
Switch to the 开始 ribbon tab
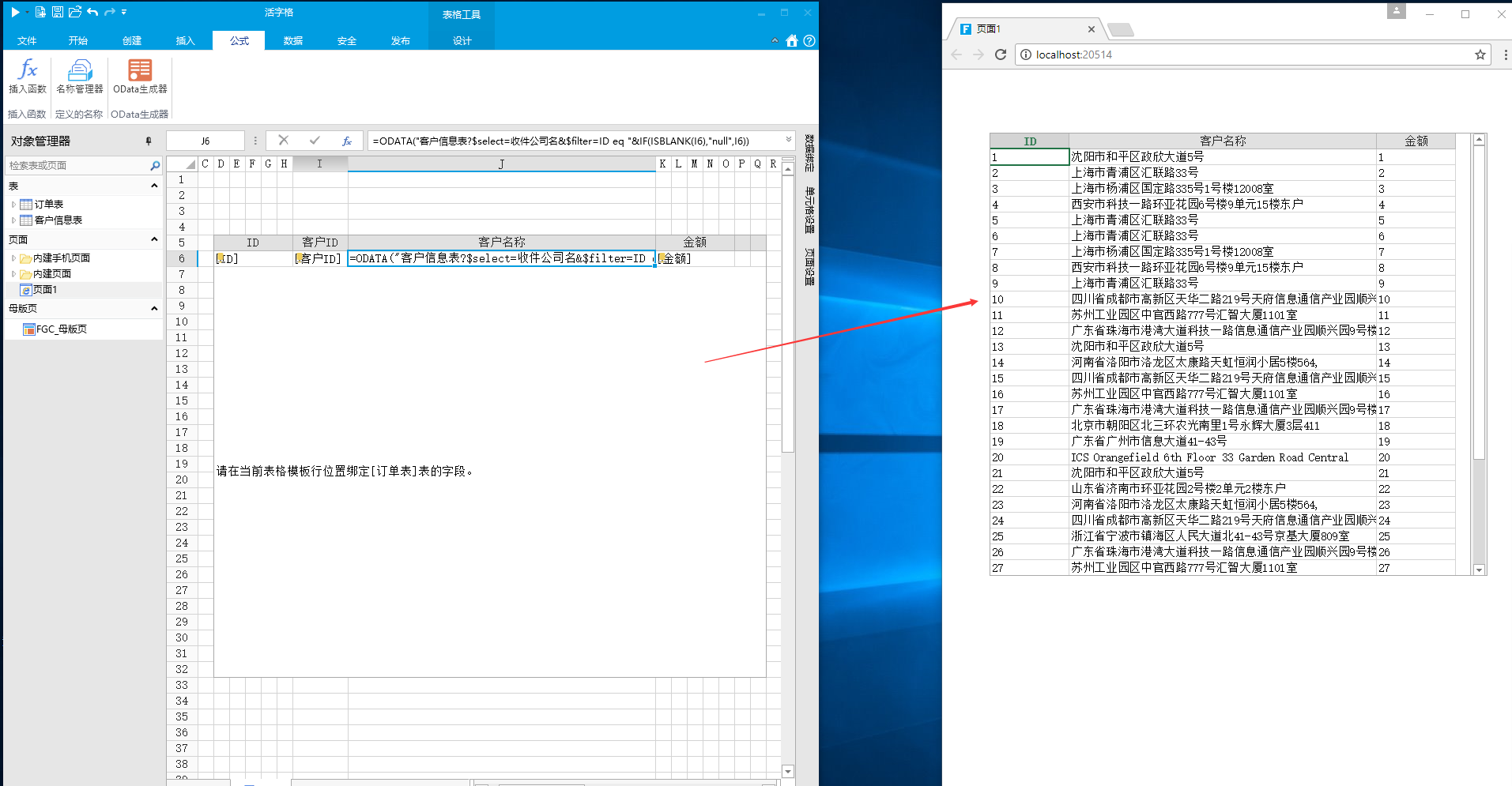(x=78, y=41)
